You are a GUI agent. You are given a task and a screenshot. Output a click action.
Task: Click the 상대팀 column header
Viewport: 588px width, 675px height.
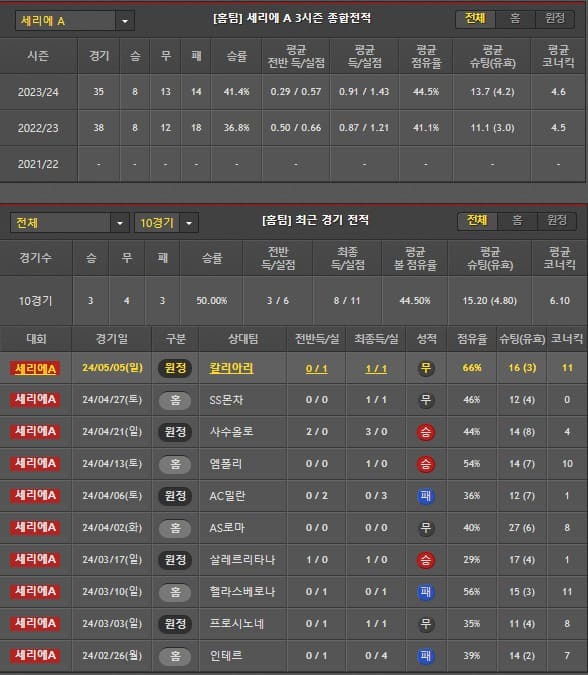coord(243,339)
